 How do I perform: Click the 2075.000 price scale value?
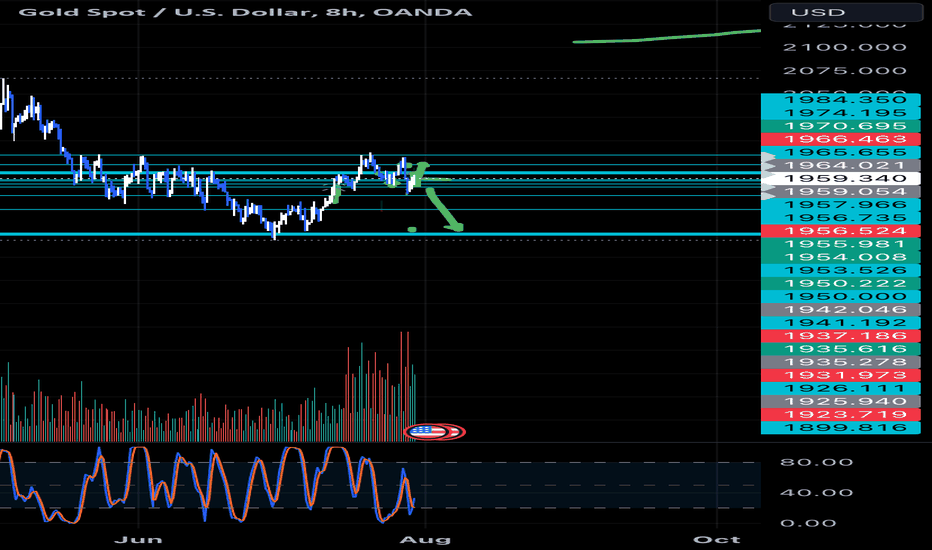pyautogui.click(x=845, y=71)
